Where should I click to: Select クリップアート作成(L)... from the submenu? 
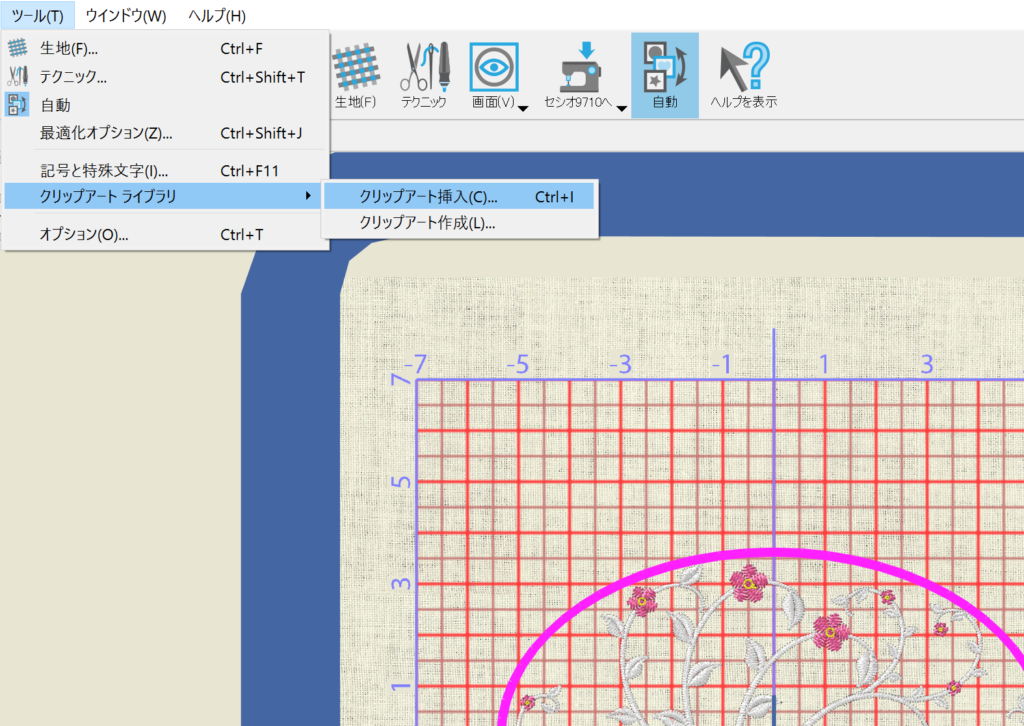coord(427,223)
